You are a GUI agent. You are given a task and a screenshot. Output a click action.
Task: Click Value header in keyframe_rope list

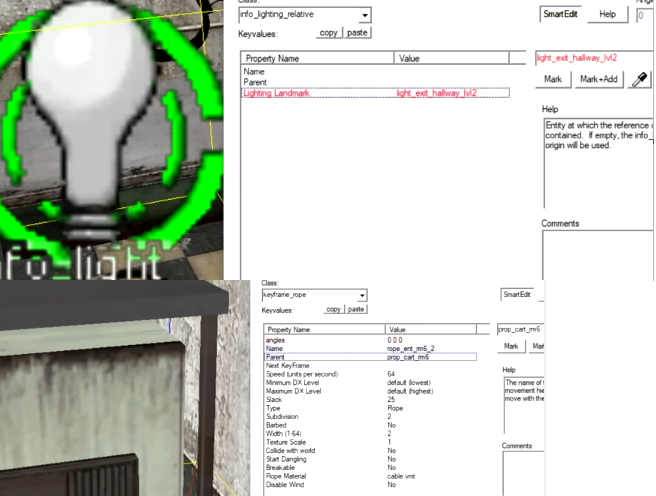click(430, 330)
